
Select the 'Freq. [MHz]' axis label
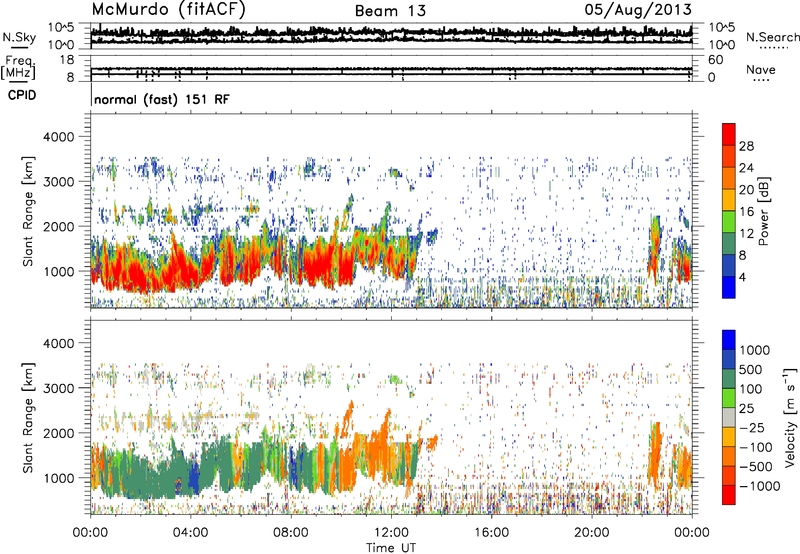pos(18,67)
